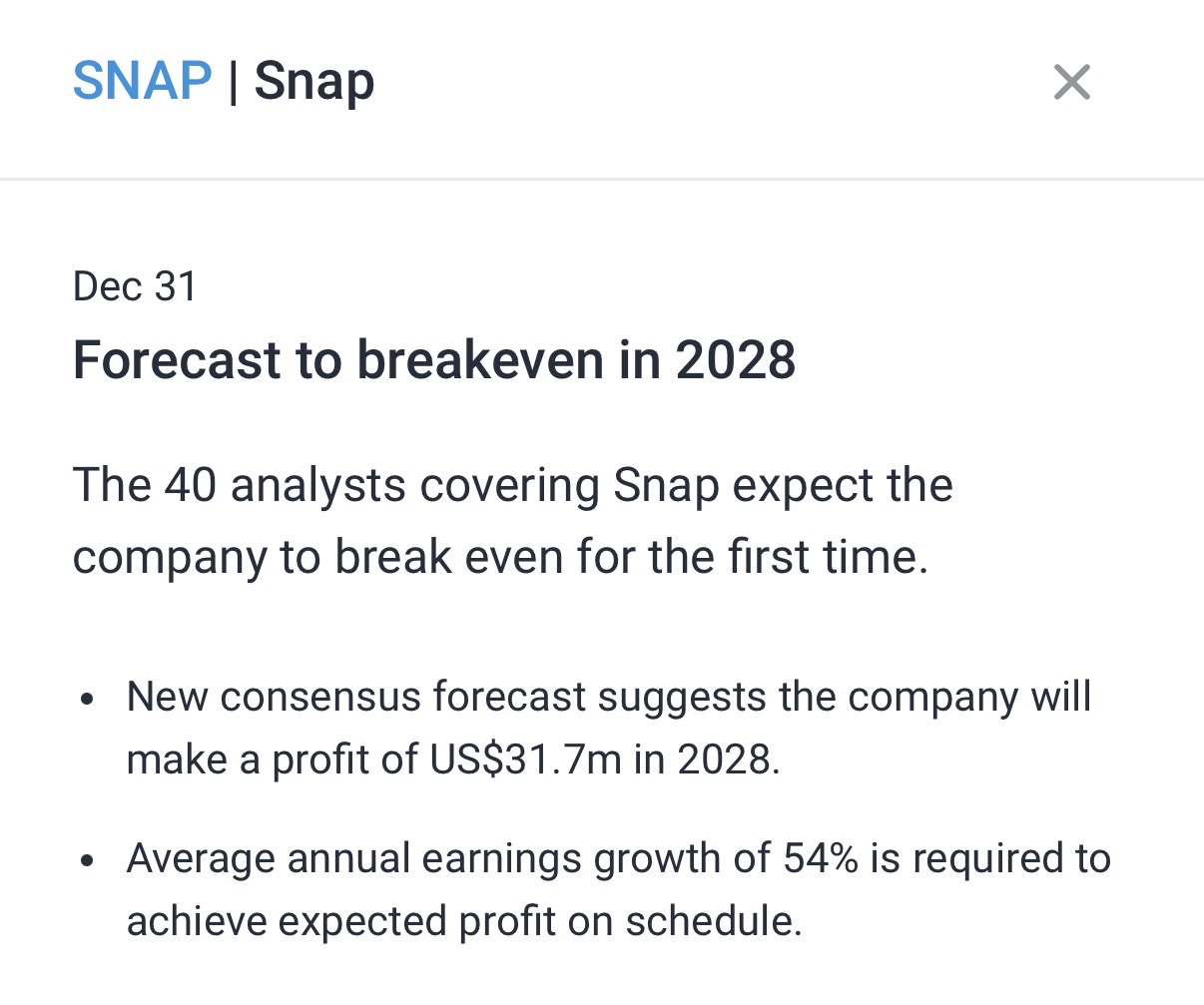Click the bullet dot before "New consensus"

point(89,699)
